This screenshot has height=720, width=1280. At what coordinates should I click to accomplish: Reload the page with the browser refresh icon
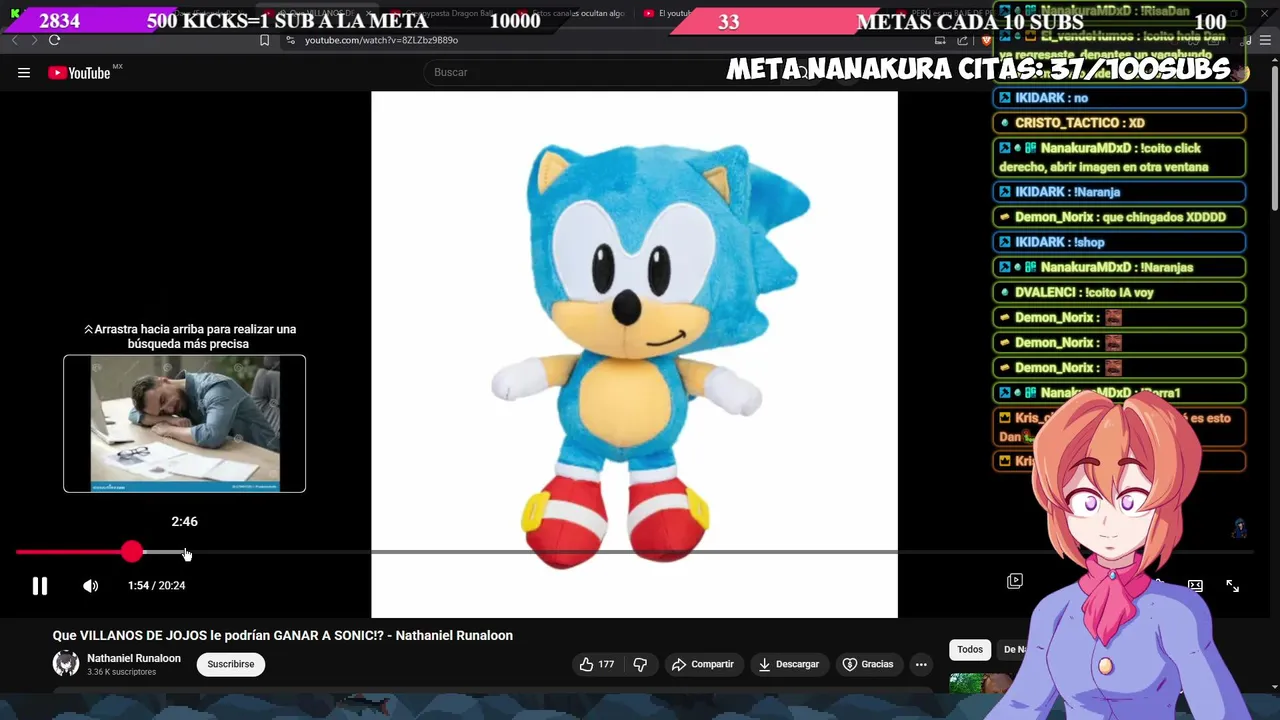(54, 40)
